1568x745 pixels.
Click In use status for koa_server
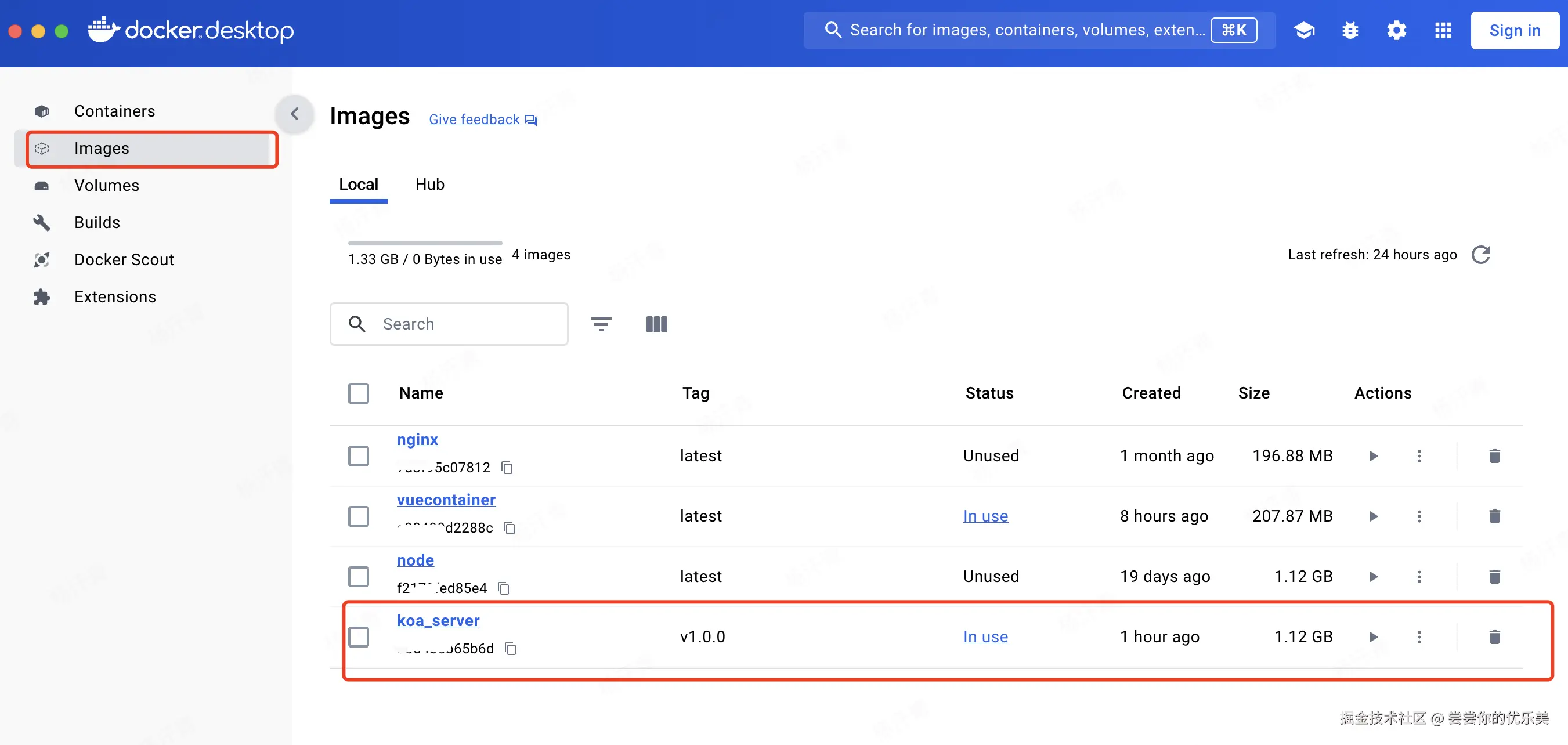pyautogui.click(x=985, y=636)
